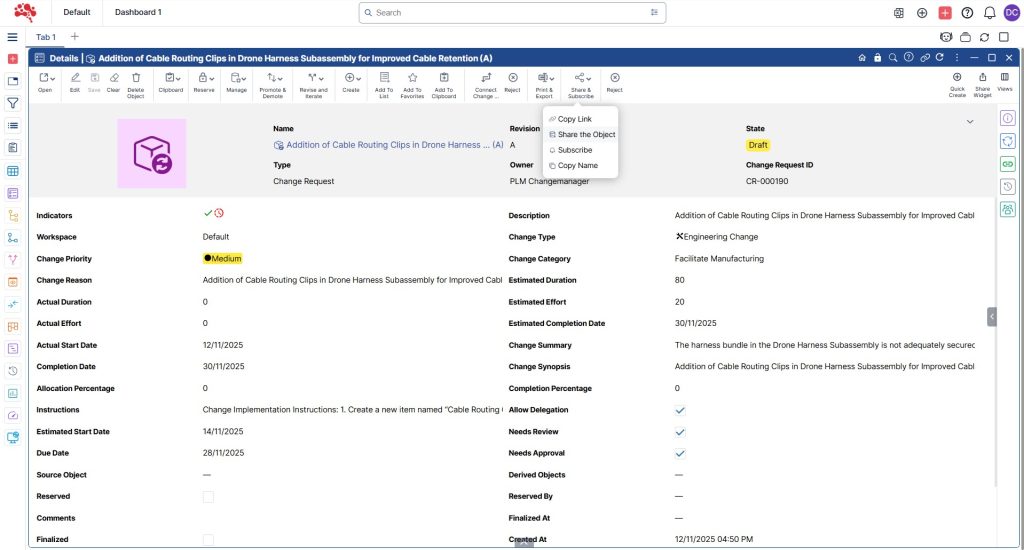Image resolution: width=1024 pixels, height=550 pixels.
Task: Click Add To List toolbar icon
Action: click(384, 86)
